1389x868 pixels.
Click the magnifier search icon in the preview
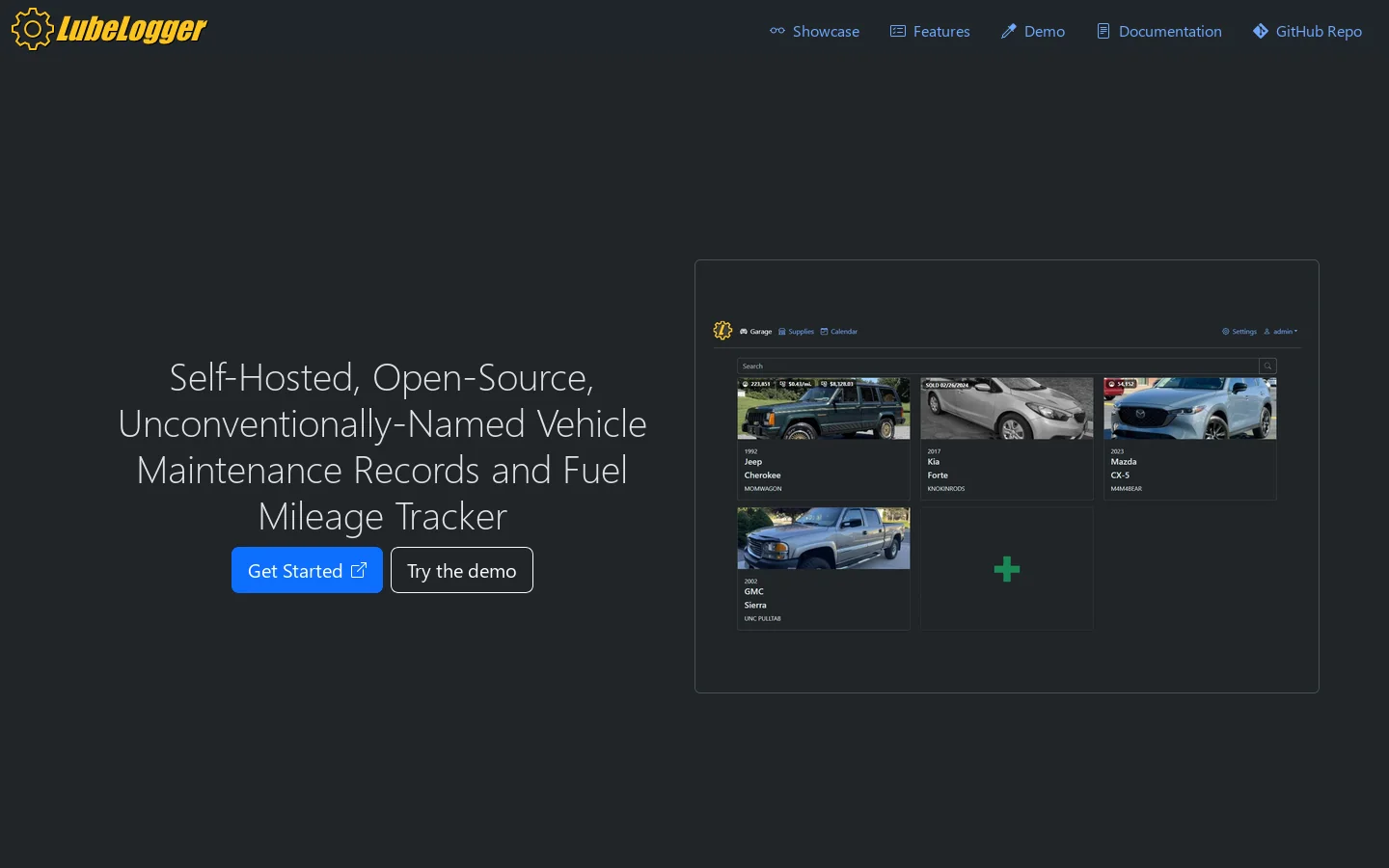tap(1267, 366)
